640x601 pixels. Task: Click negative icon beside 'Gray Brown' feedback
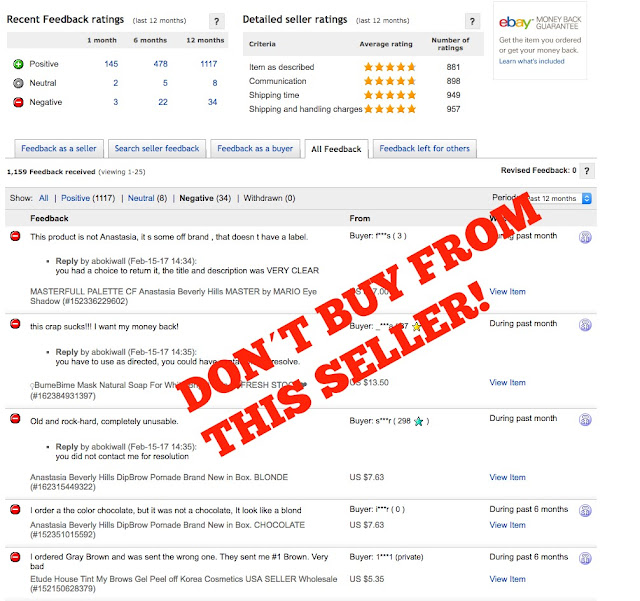tap(16, 557)
